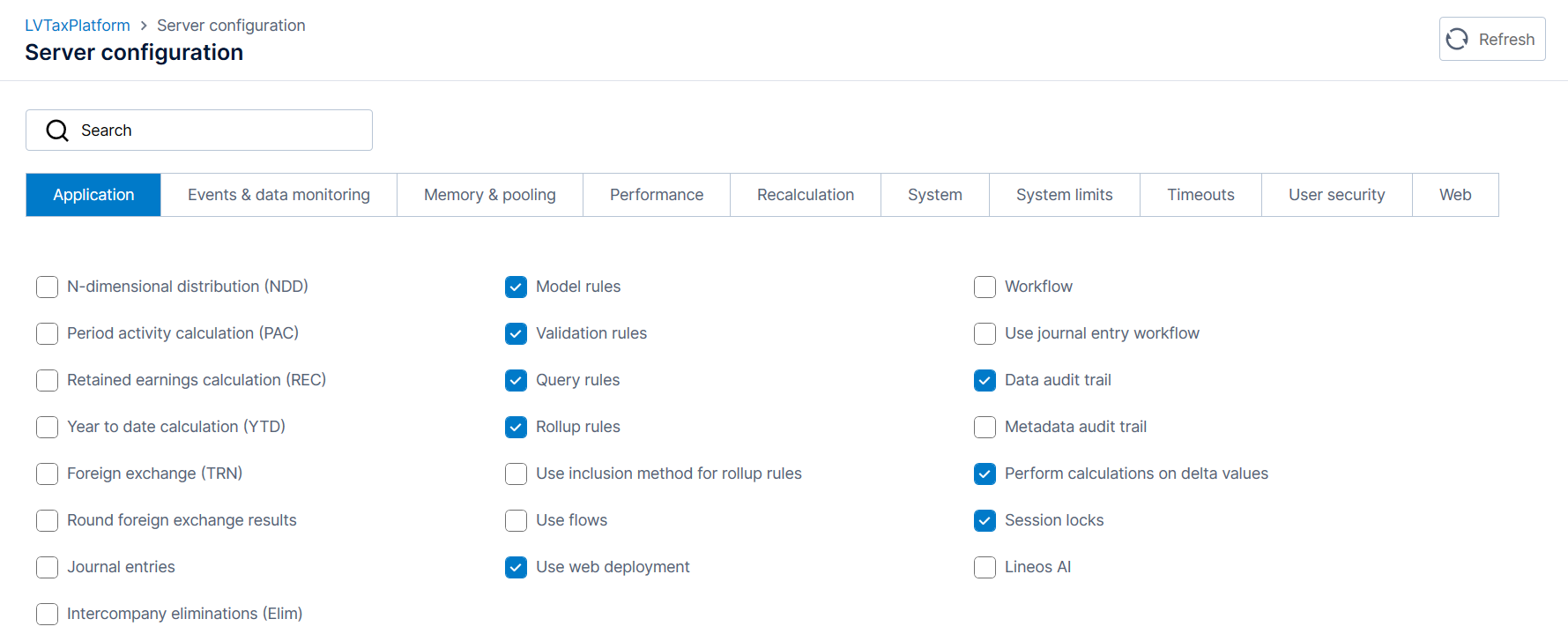This screenshot has width=1568, height=634.
Task: Enable the Lineos AI checkbox
Action: [x=985, y=567]
